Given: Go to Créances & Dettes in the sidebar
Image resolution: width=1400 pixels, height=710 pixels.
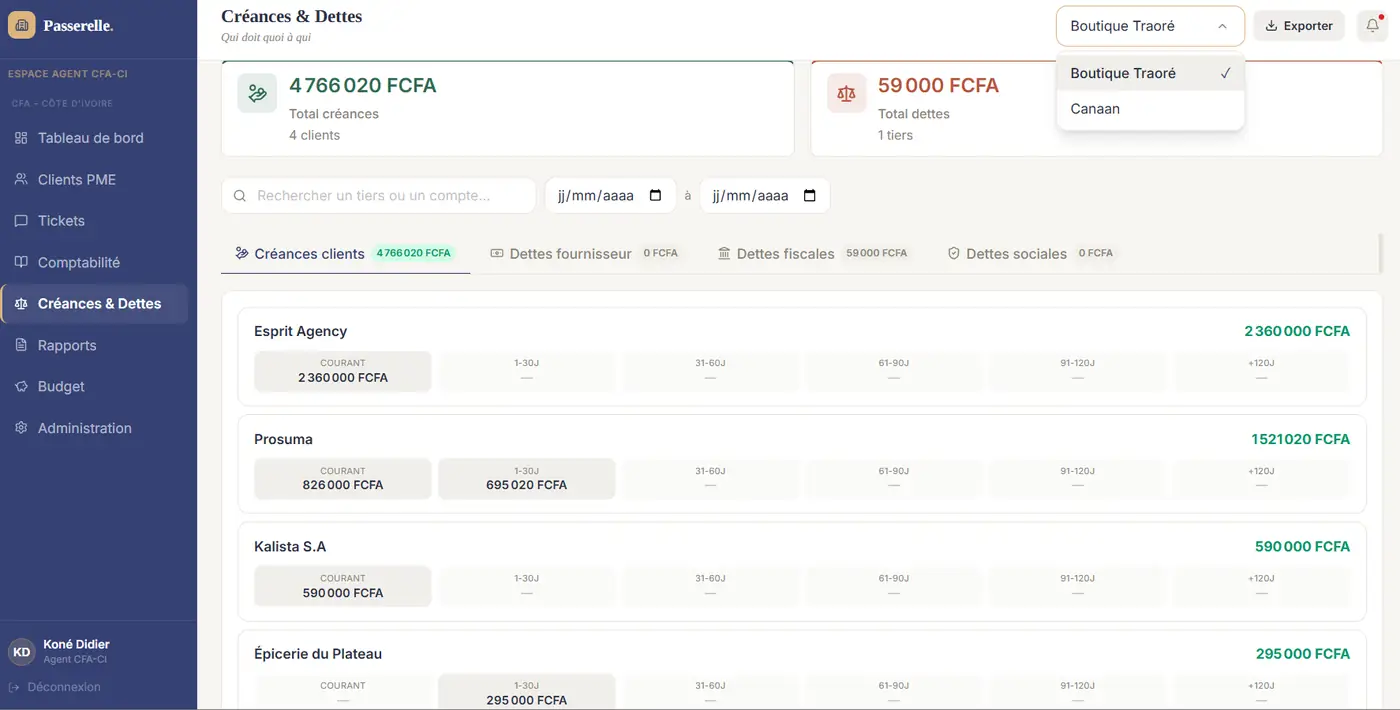Looking at the screenshot, I should [94, 304].
